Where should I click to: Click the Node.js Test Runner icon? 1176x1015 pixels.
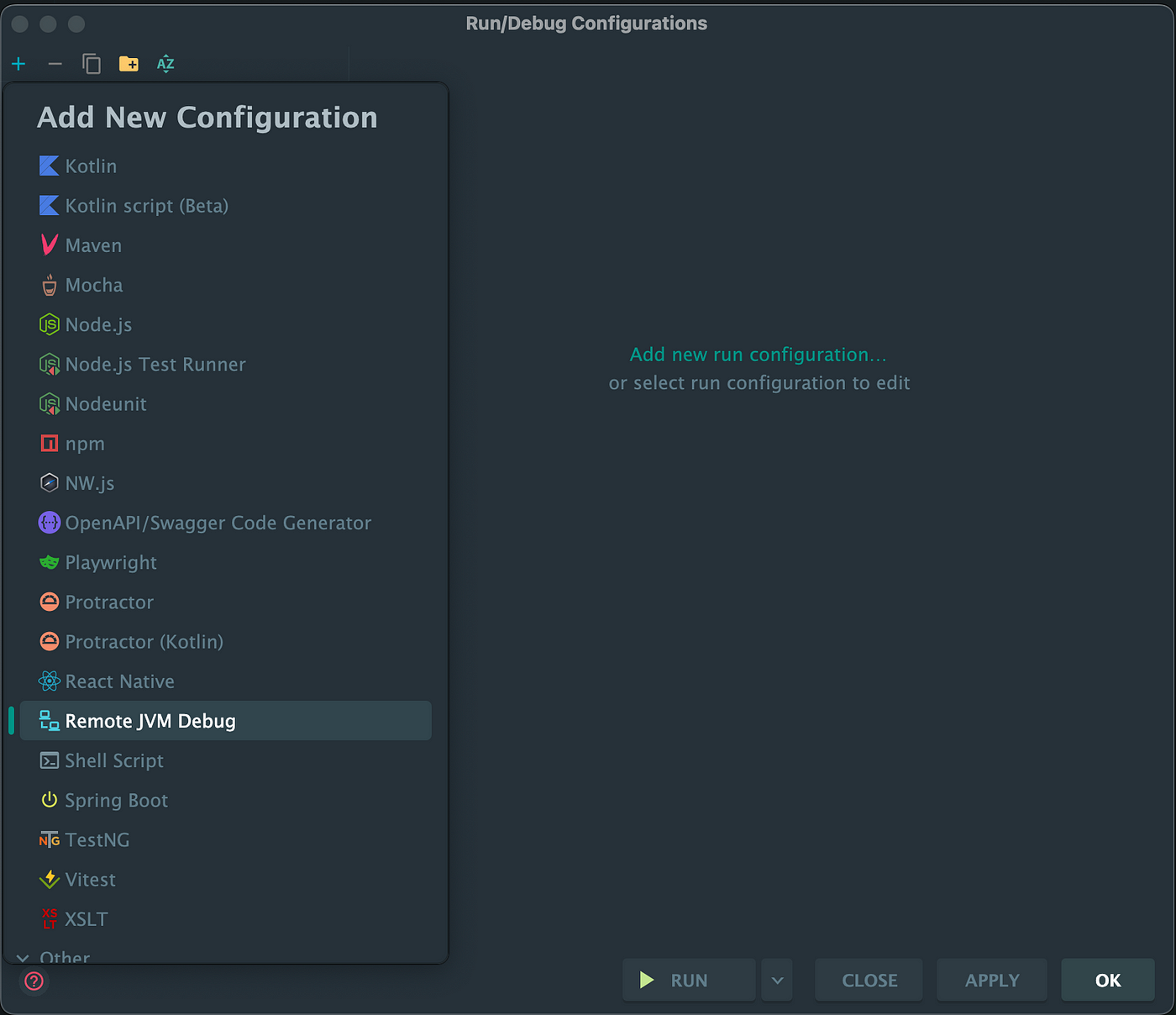tap(50, 364)
